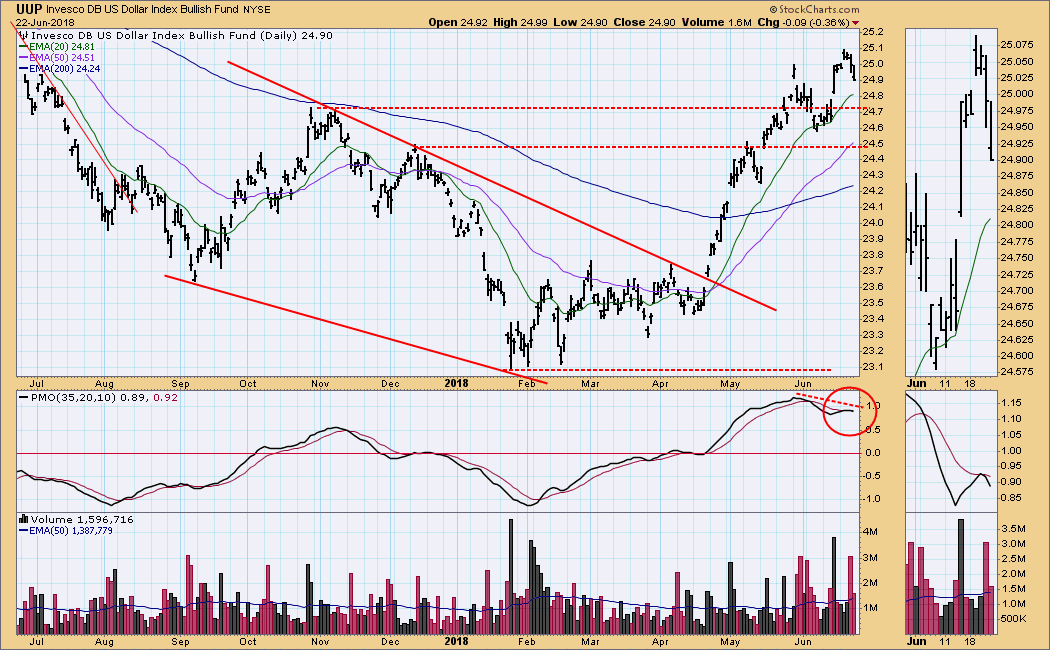The width and height of the screenshot is (1050, 650).
Task: Click the 'Chg -0.09 (-0.36%)' text
Action: [x=803, y=22]
